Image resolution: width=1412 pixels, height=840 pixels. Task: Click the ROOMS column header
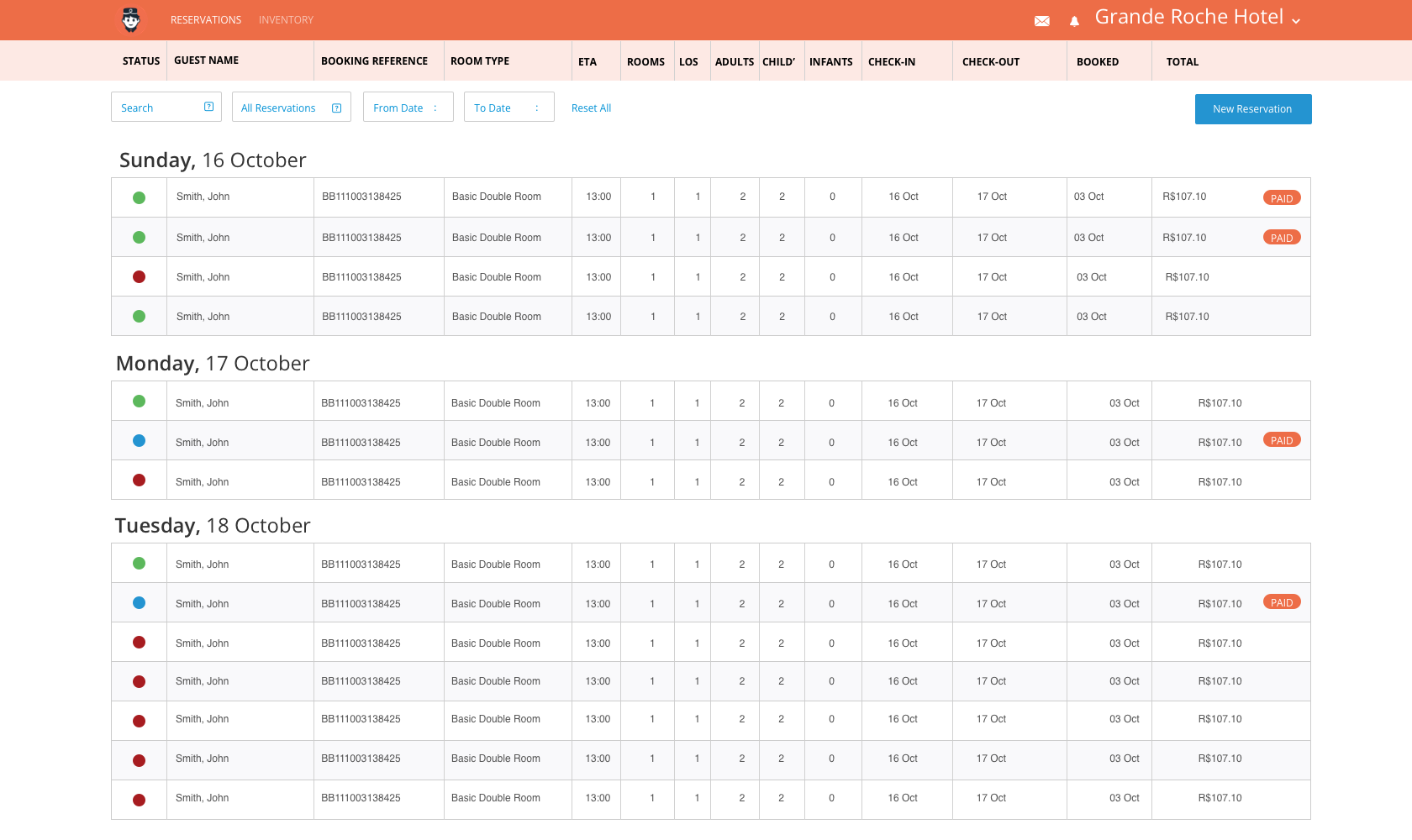tap(645, 62)
